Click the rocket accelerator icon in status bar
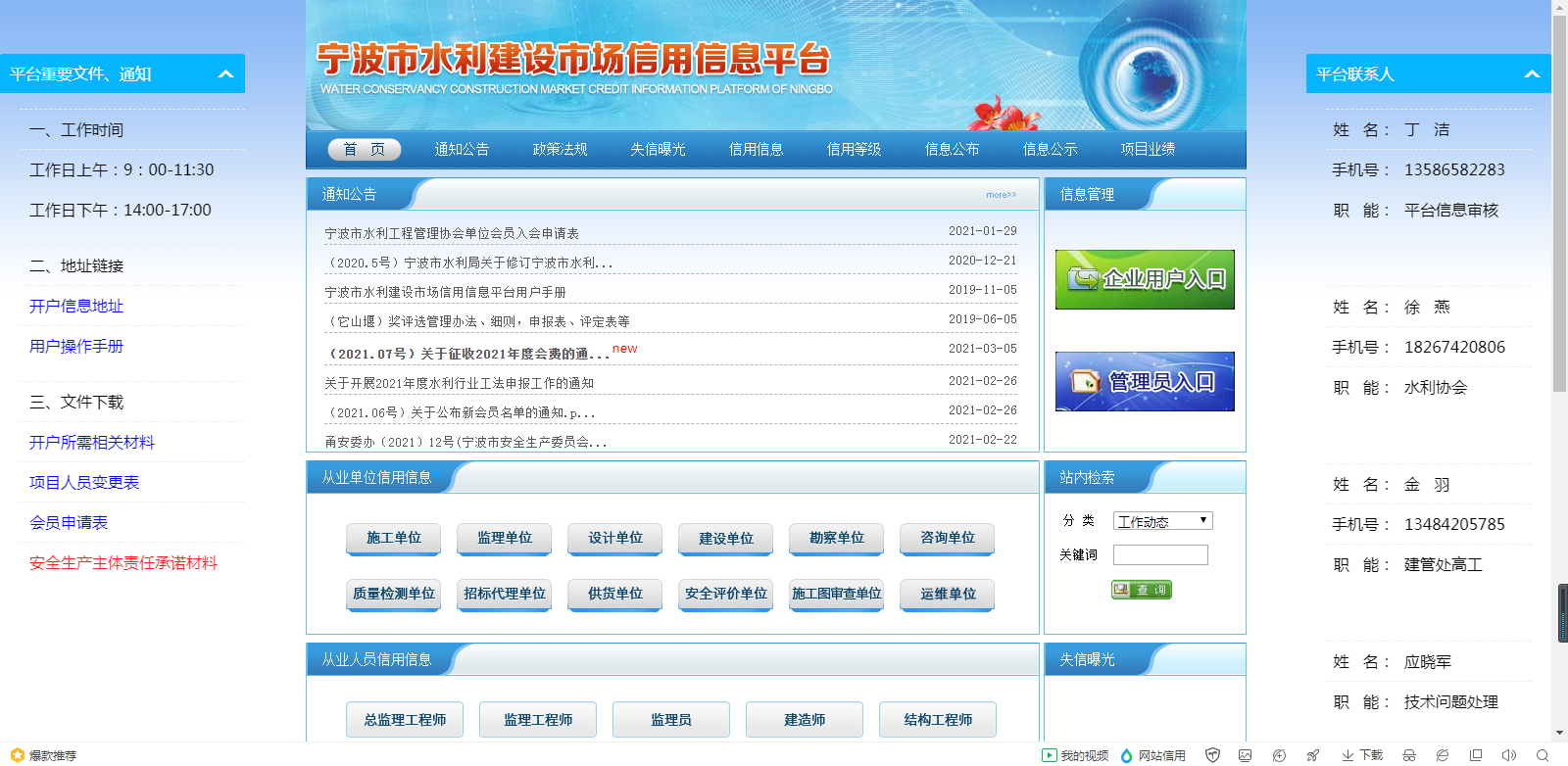Image resolution: width=1568 pixels, height=766 pixels. coord(1312,755)
